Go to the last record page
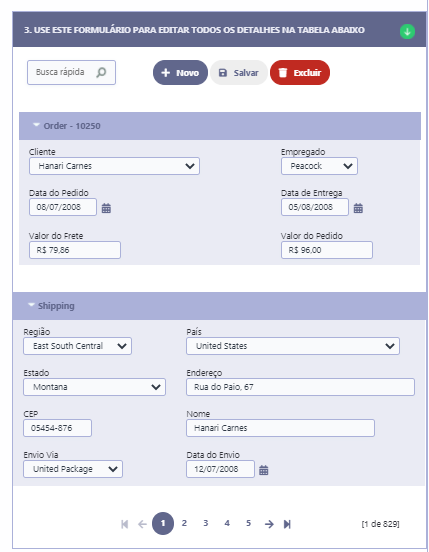429x552 pixels. click(x=287, y=524)
